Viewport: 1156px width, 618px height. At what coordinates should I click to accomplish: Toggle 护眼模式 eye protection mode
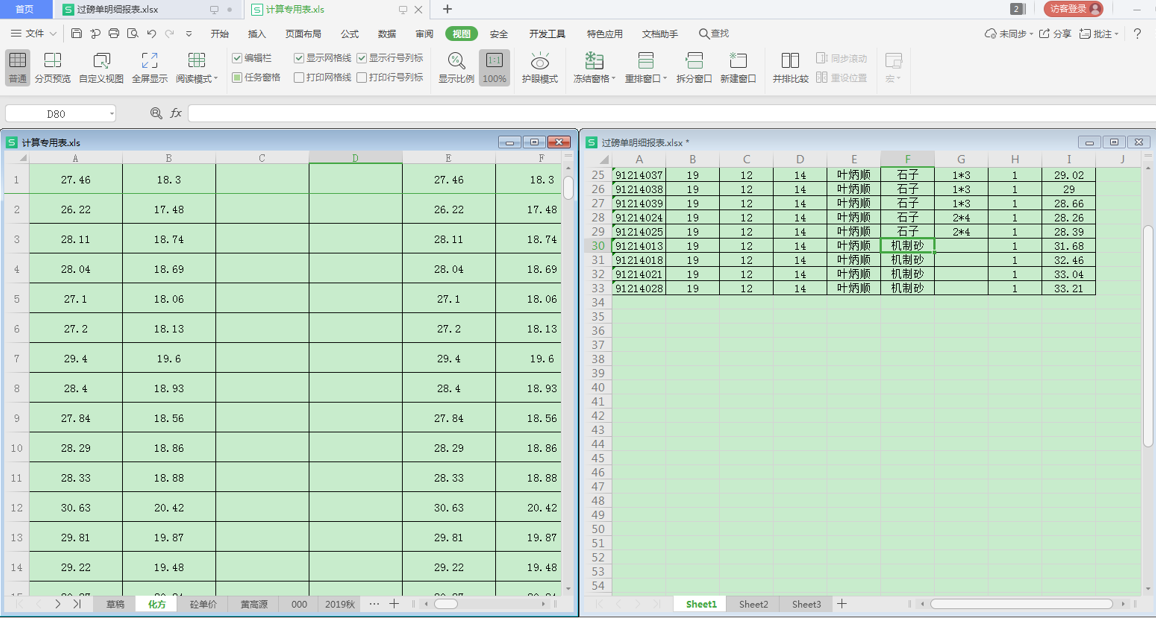(x=540, y=67)
